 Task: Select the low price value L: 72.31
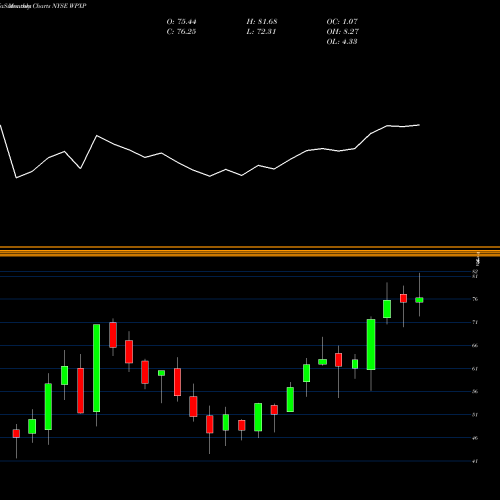[x=261, y=32]
